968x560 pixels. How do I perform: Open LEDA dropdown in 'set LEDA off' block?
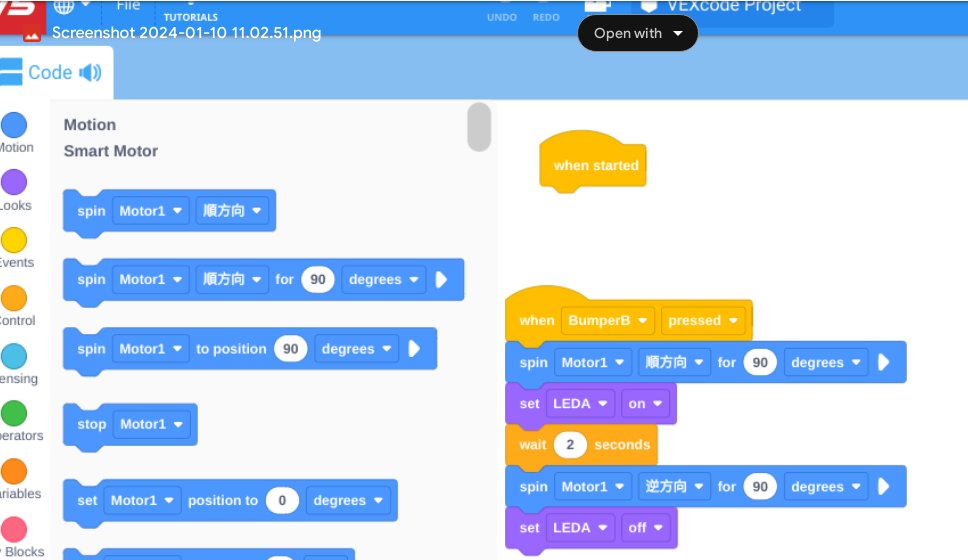pos(580,528)
